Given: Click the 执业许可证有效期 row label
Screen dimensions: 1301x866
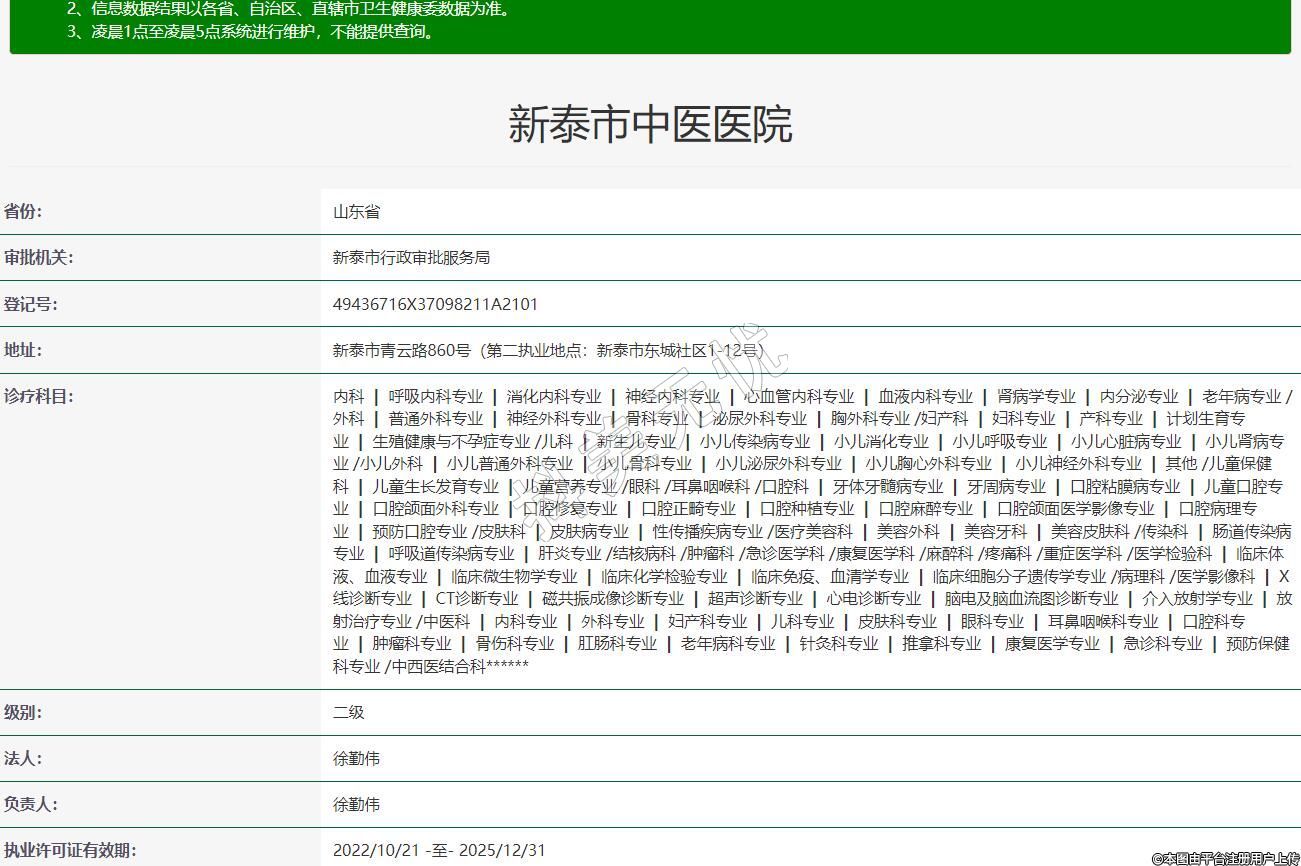Looking at the screenshot, I should [70, 850].
